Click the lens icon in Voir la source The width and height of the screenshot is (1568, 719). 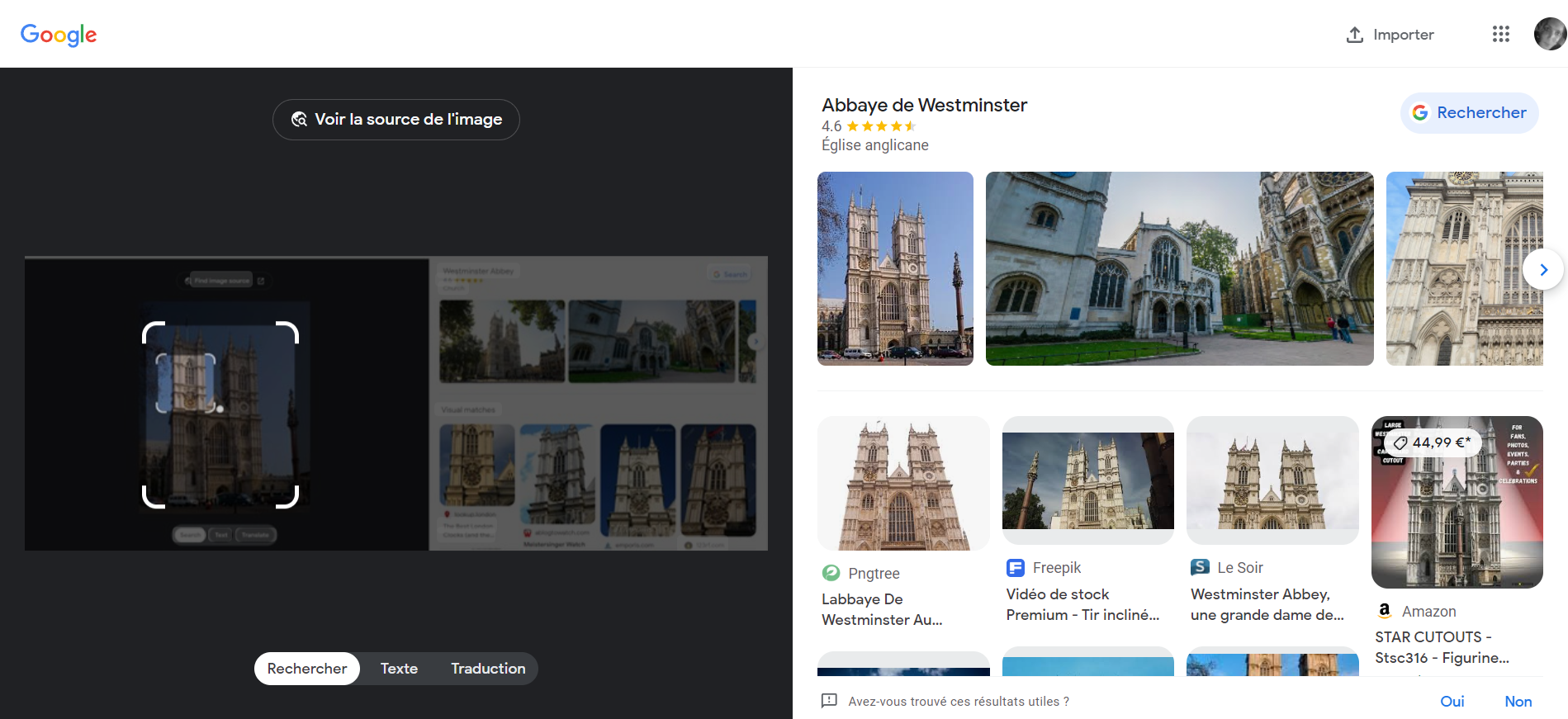[x=299, y=120]
